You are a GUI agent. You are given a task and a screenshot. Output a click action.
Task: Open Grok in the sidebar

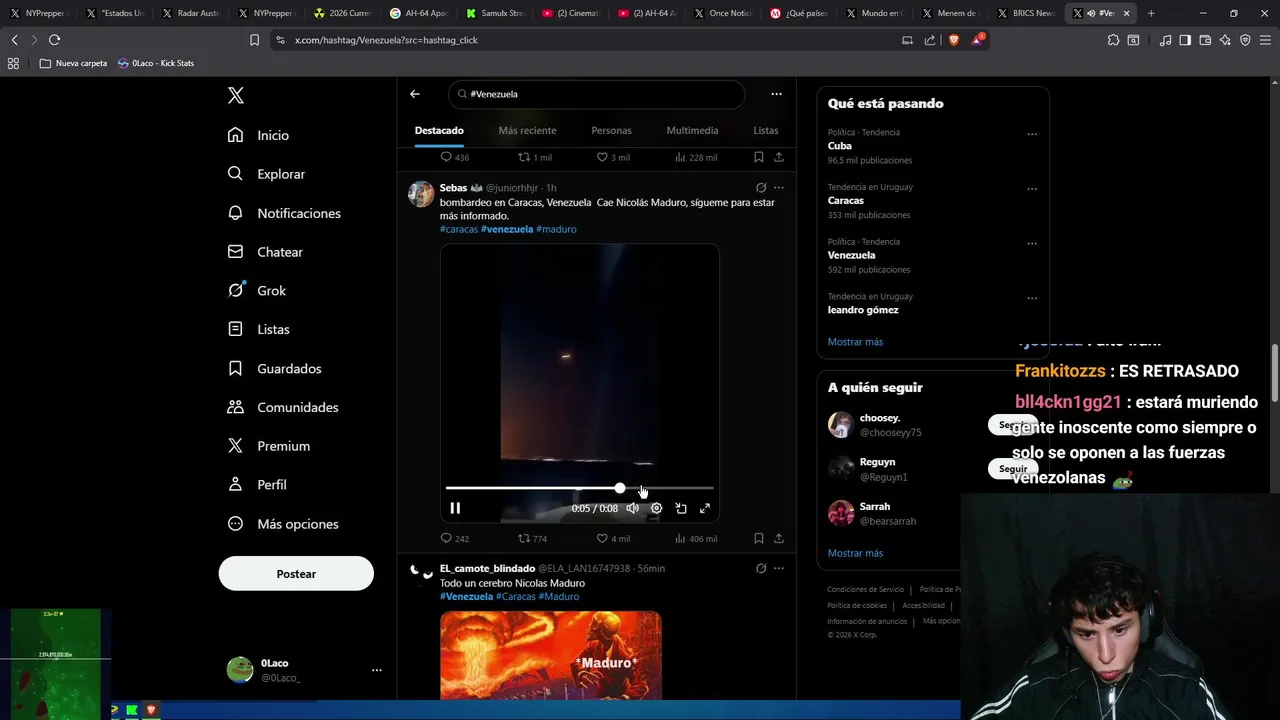tap(257, 291)
